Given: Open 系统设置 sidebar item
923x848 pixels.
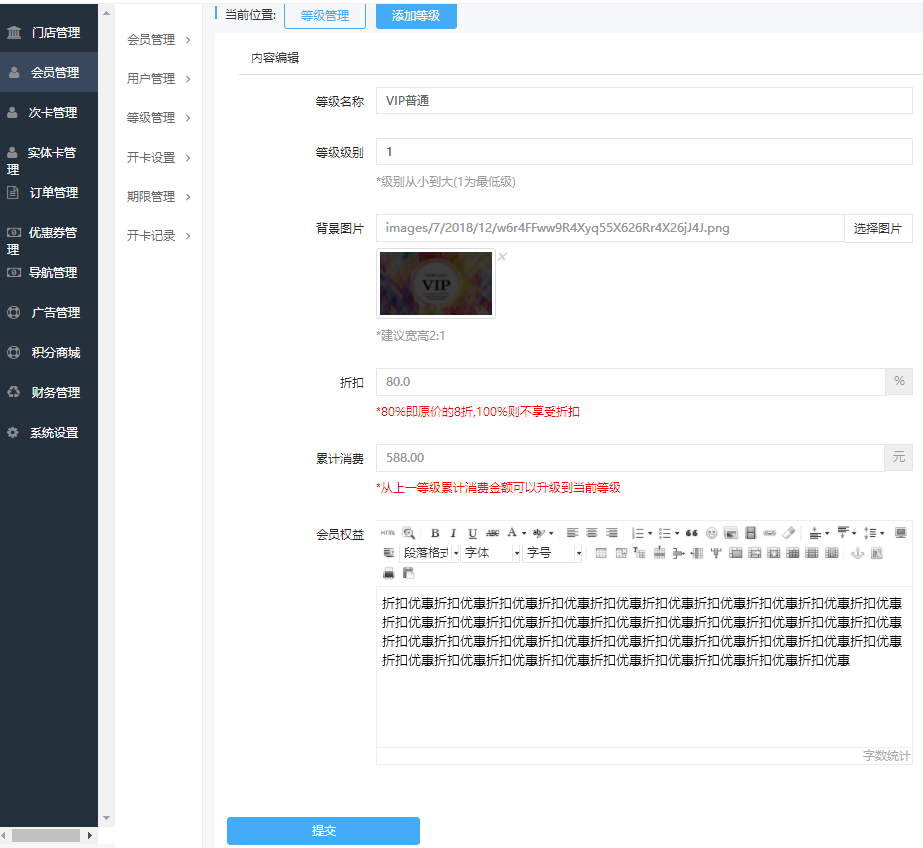Looking at the screenshot, I should point(49,433).
